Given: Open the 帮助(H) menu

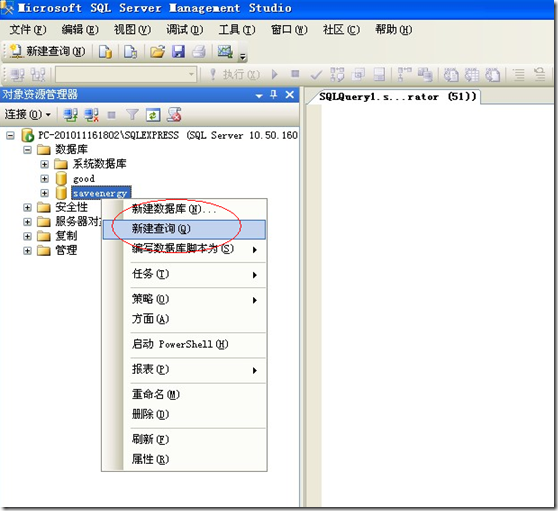Looking at the screenshot, I should coord(394,30).
